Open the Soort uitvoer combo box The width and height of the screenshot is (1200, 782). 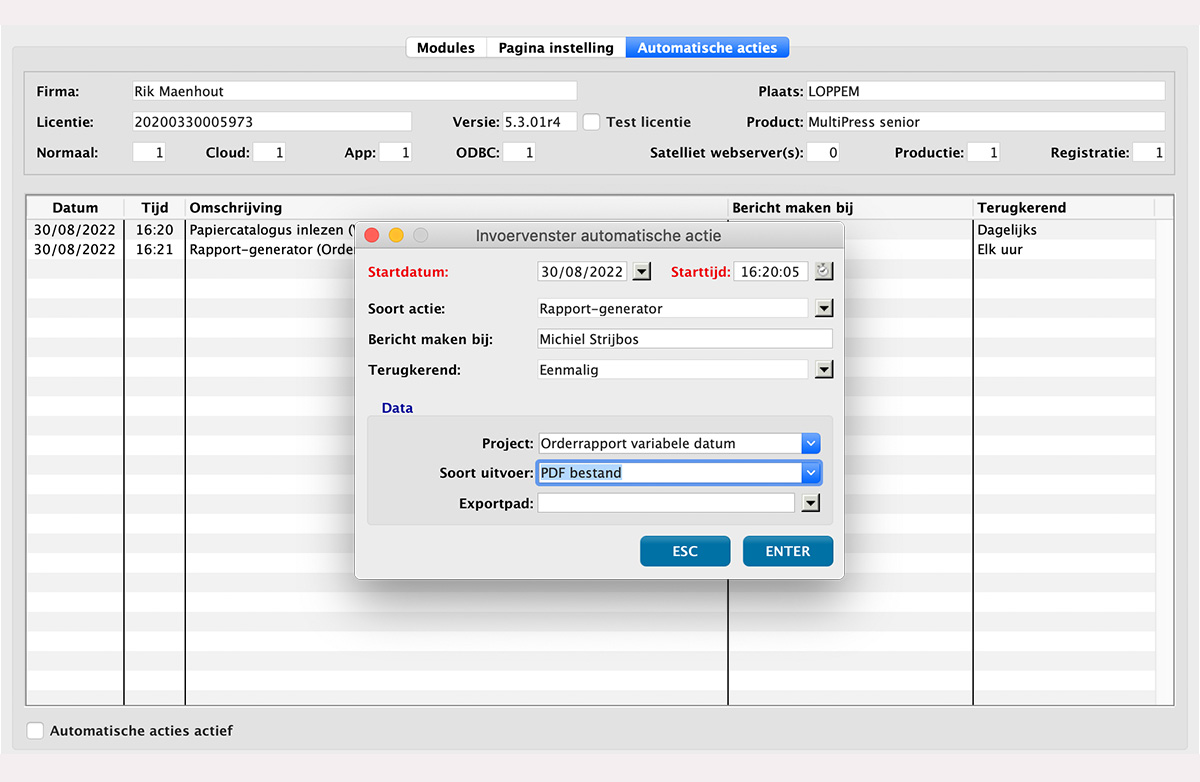(811, 473)
